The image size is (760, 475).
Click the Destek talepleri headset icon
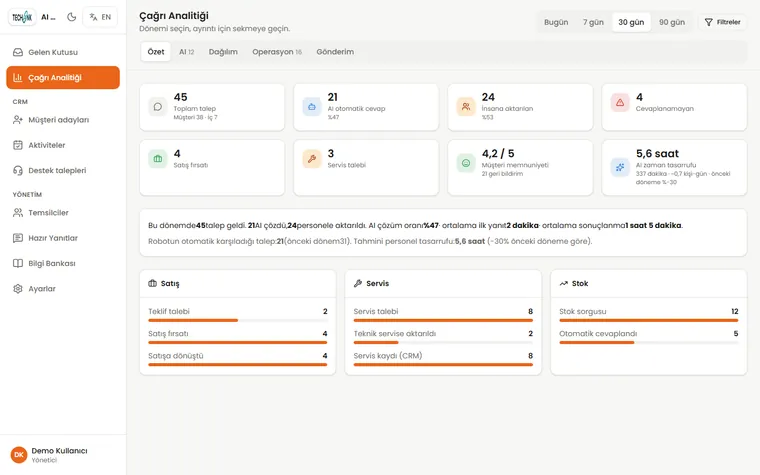click(18, 171)
